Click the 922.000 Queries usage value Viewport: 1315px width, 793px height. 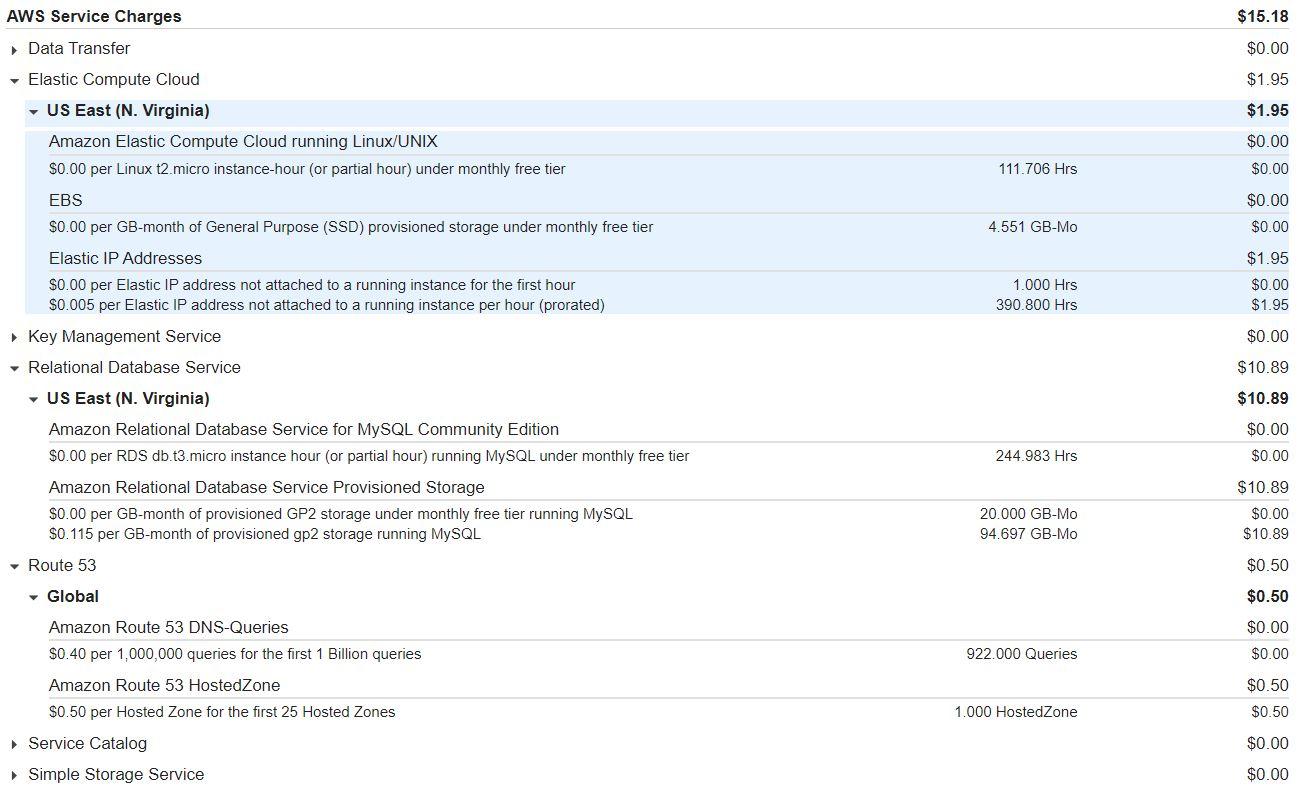(1022, 654)
